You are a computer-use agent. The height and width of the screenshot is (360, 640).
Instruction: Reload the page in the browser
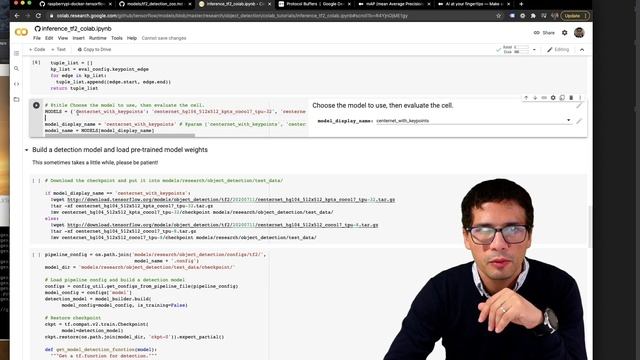point(38,16)
